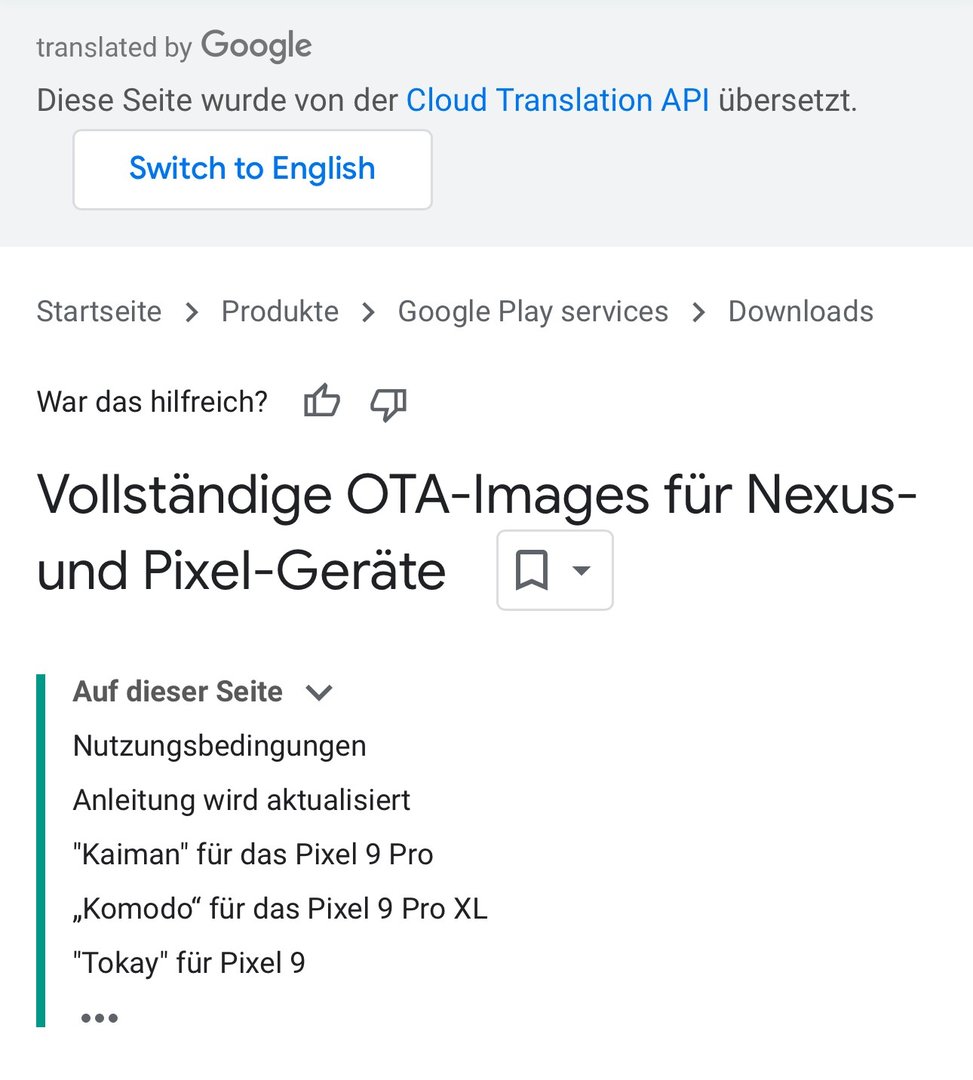Select the Downloads breadcrumb
973x1080 pixels.
[800, 311]
